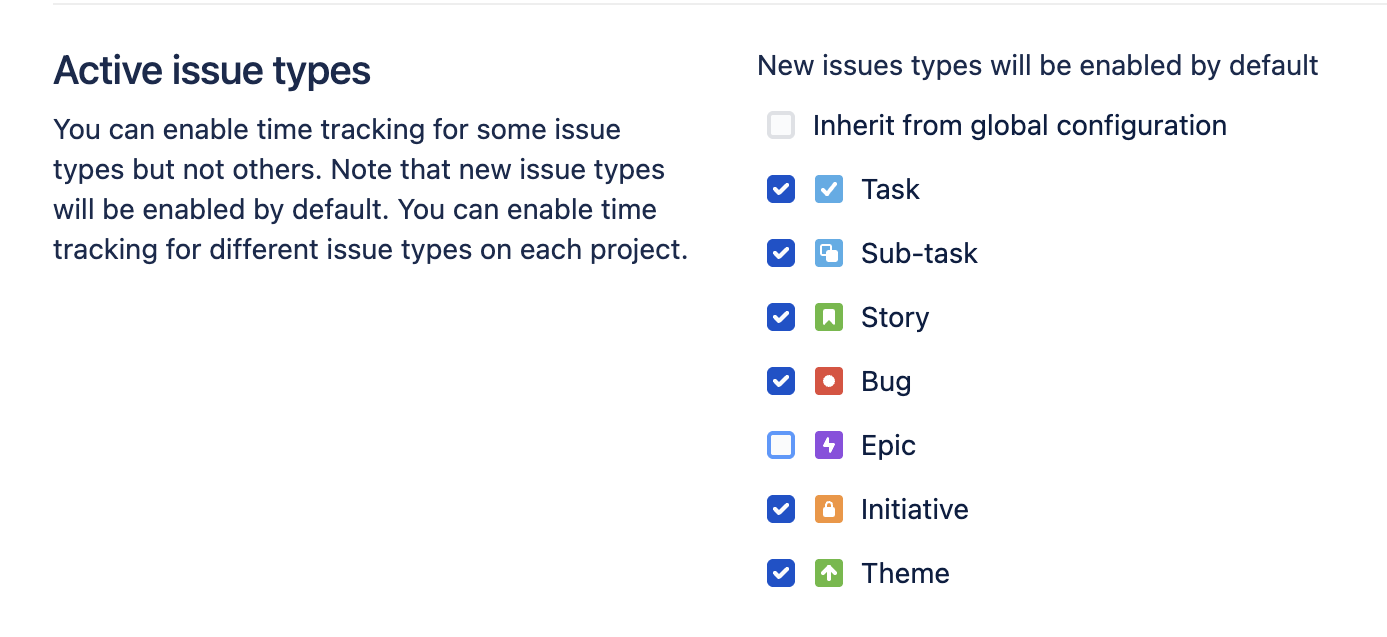The height and width of the screenshot is (637, 1387).
Task: Enable time tracking for Epic
Action: pyautogui.click(x=781, y=445)
